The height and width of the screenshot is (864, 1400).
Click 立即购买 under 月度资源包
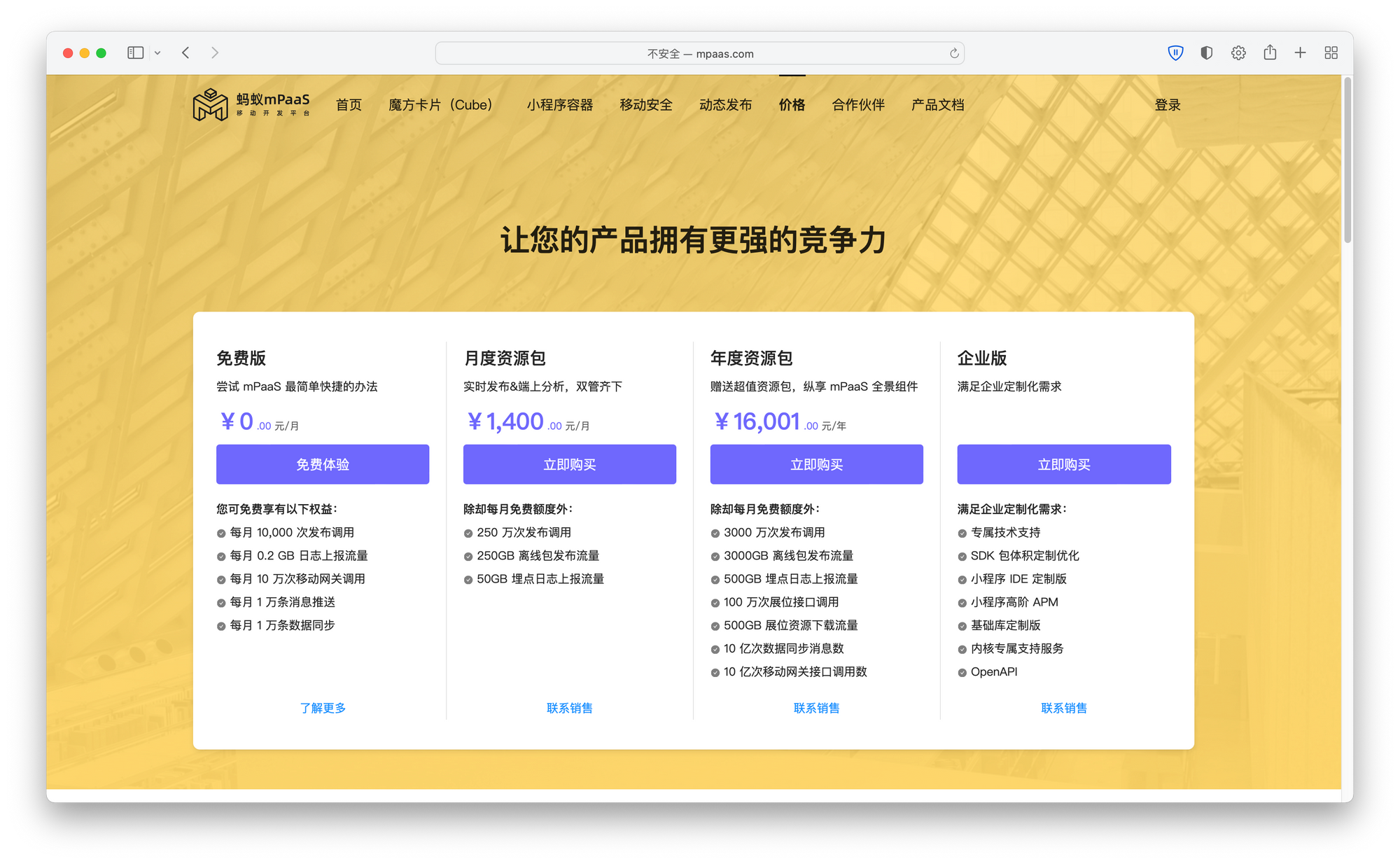570,464
